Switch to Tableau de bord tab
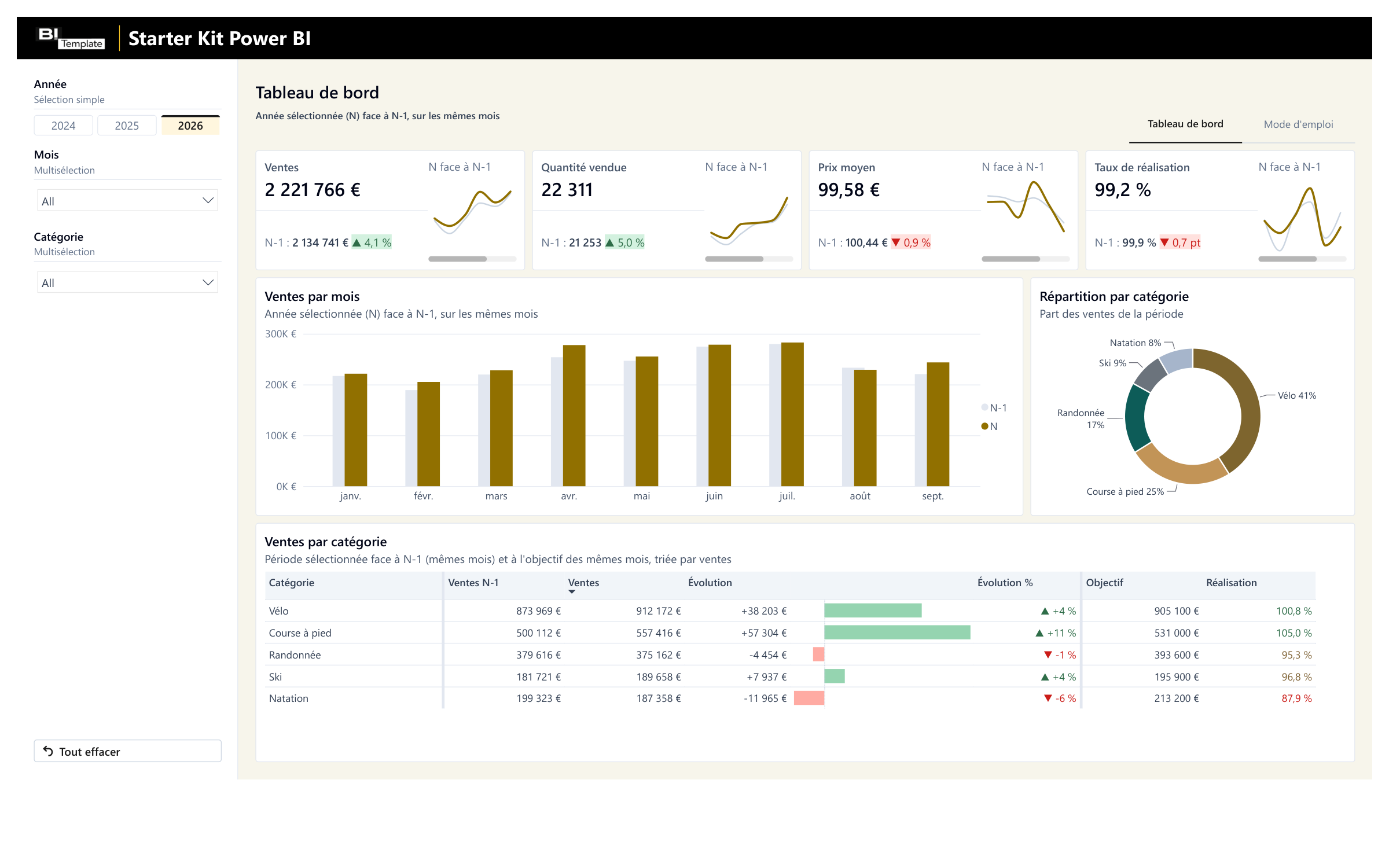This screenshot has width=1389, height=868. pos(1185,124)
